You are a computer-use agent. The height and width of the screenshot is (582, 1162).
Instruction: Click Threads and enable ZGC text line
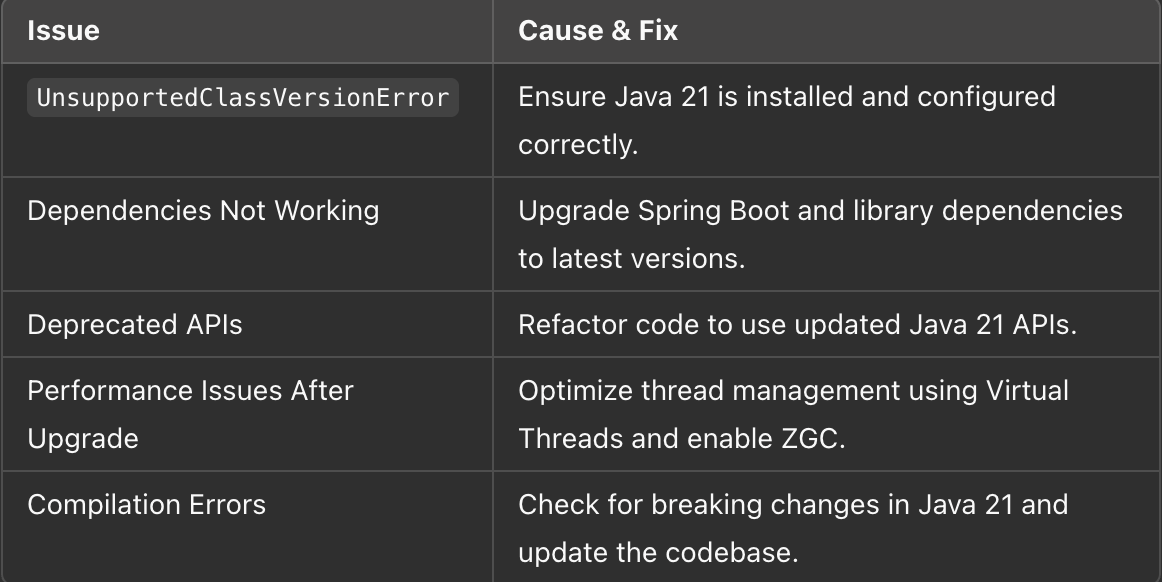coord(682,439)
